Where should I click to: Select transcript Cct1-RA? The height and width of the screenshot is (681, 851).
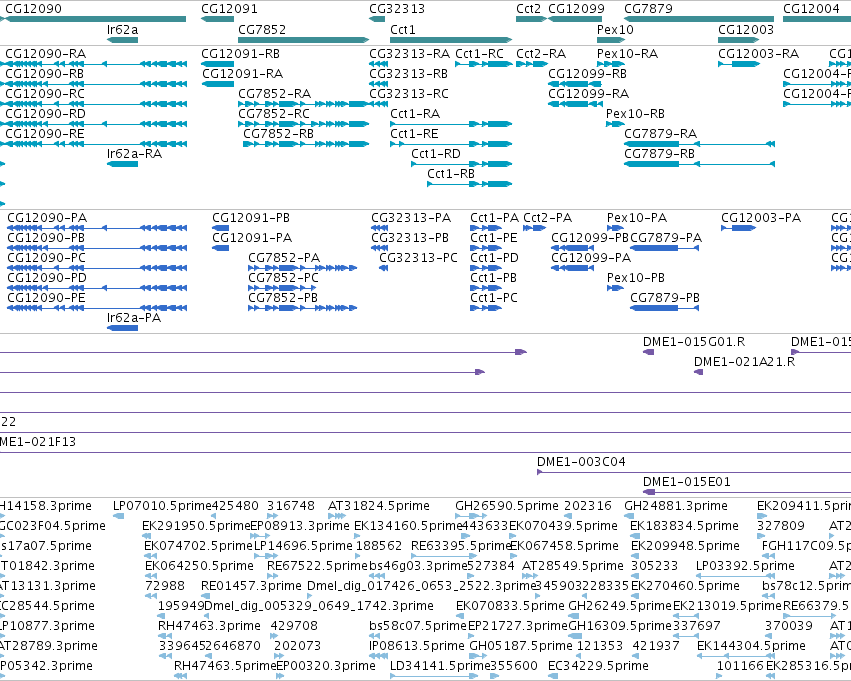pyautogui.click(x=415, y=114)
